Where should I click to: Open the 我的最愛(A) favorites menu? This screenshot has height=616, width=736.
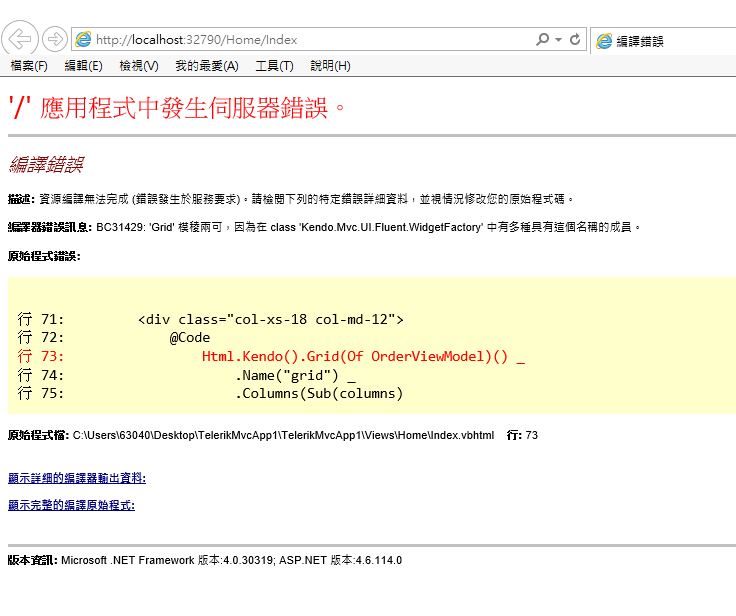coord(206,66)
